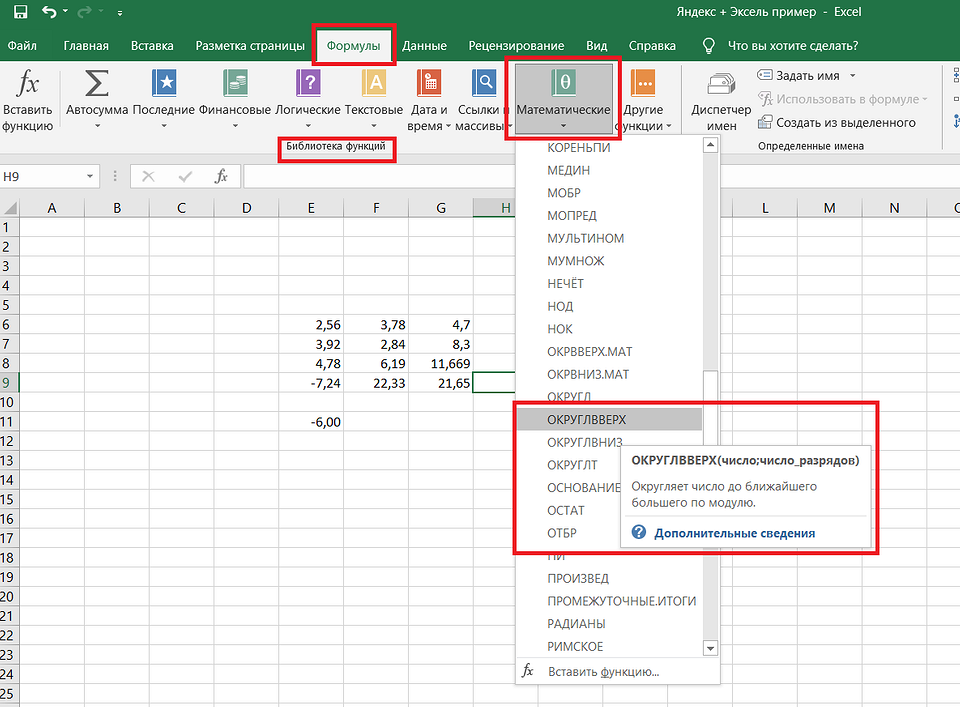
Task: Open Диспетчер имен
Action: click(721, 101)
